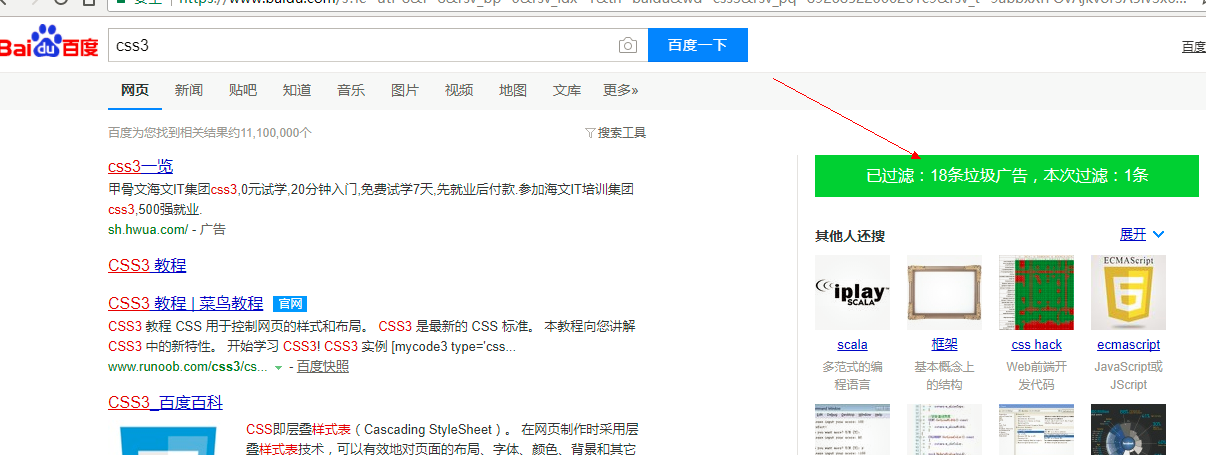1206x455 pixels.
Task: Open the scala related link
Action: coord(853,344)
